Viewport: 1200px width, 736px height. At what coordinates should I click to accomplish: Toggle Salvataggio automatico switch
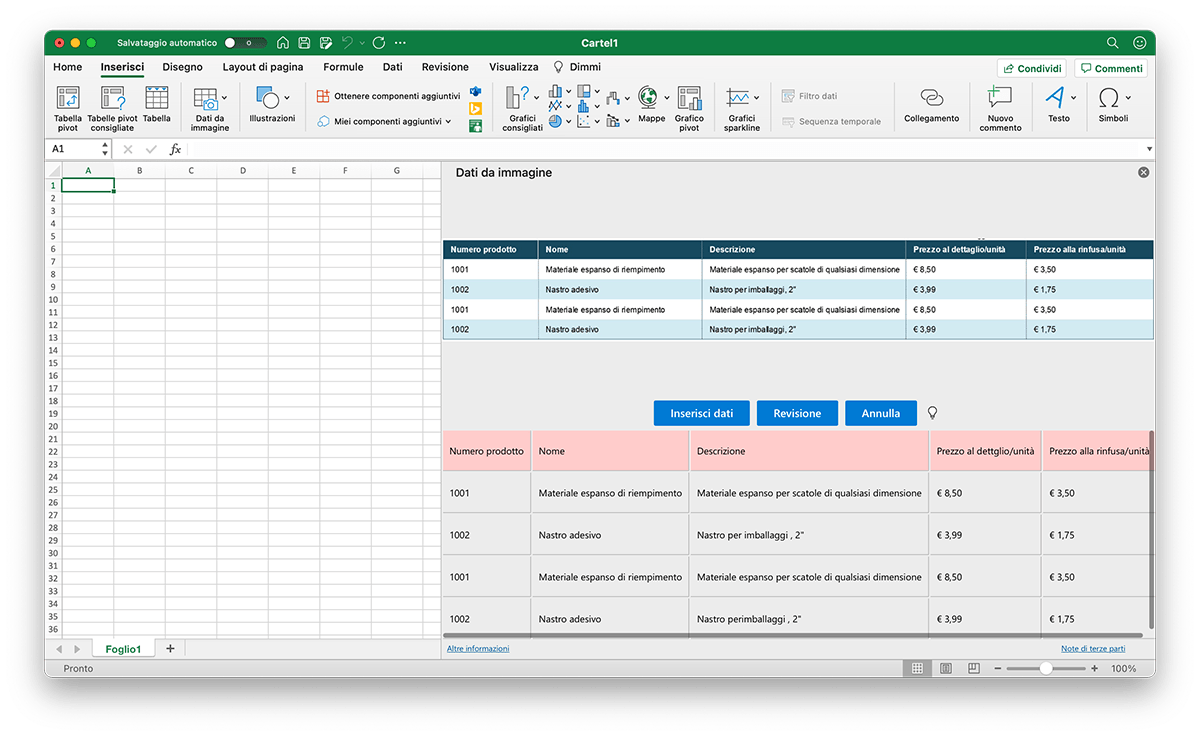click(x=245, y=43)
